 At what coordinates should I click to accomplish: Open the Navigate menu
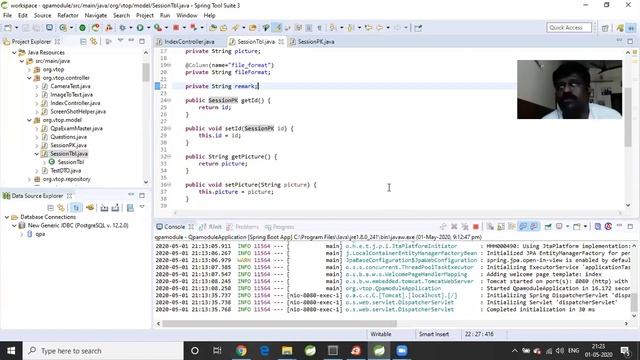pos(96,16)
